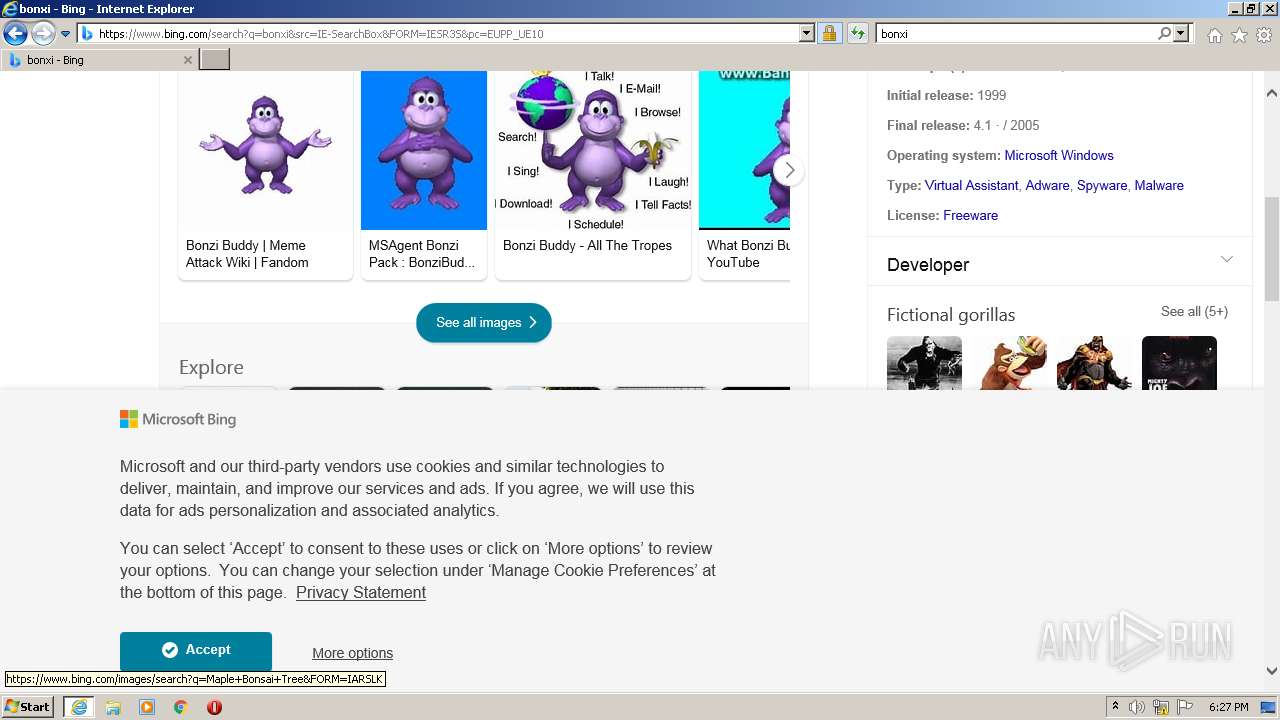Open Windows Explorer folder taskbar icon

point(113,707)
